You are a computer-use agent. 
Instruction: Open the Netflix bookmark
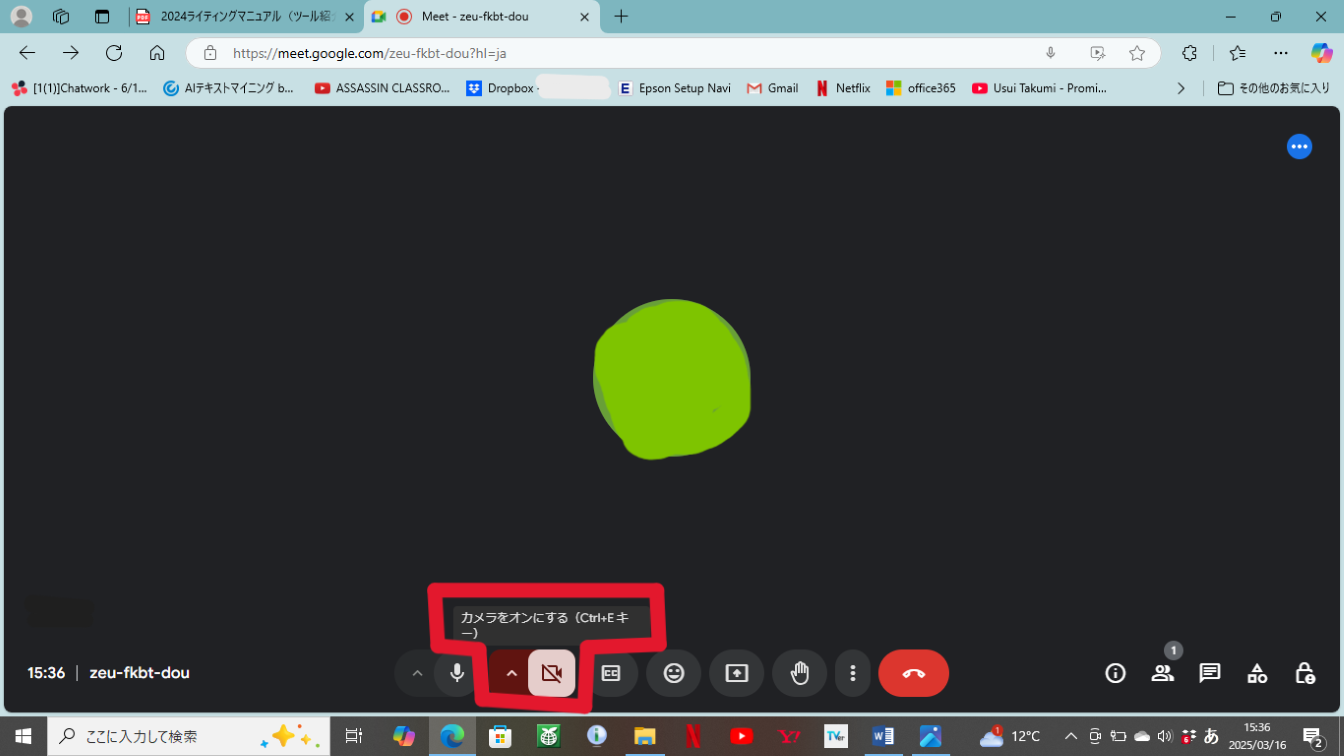pyautogui.click(x=842, y=88)
